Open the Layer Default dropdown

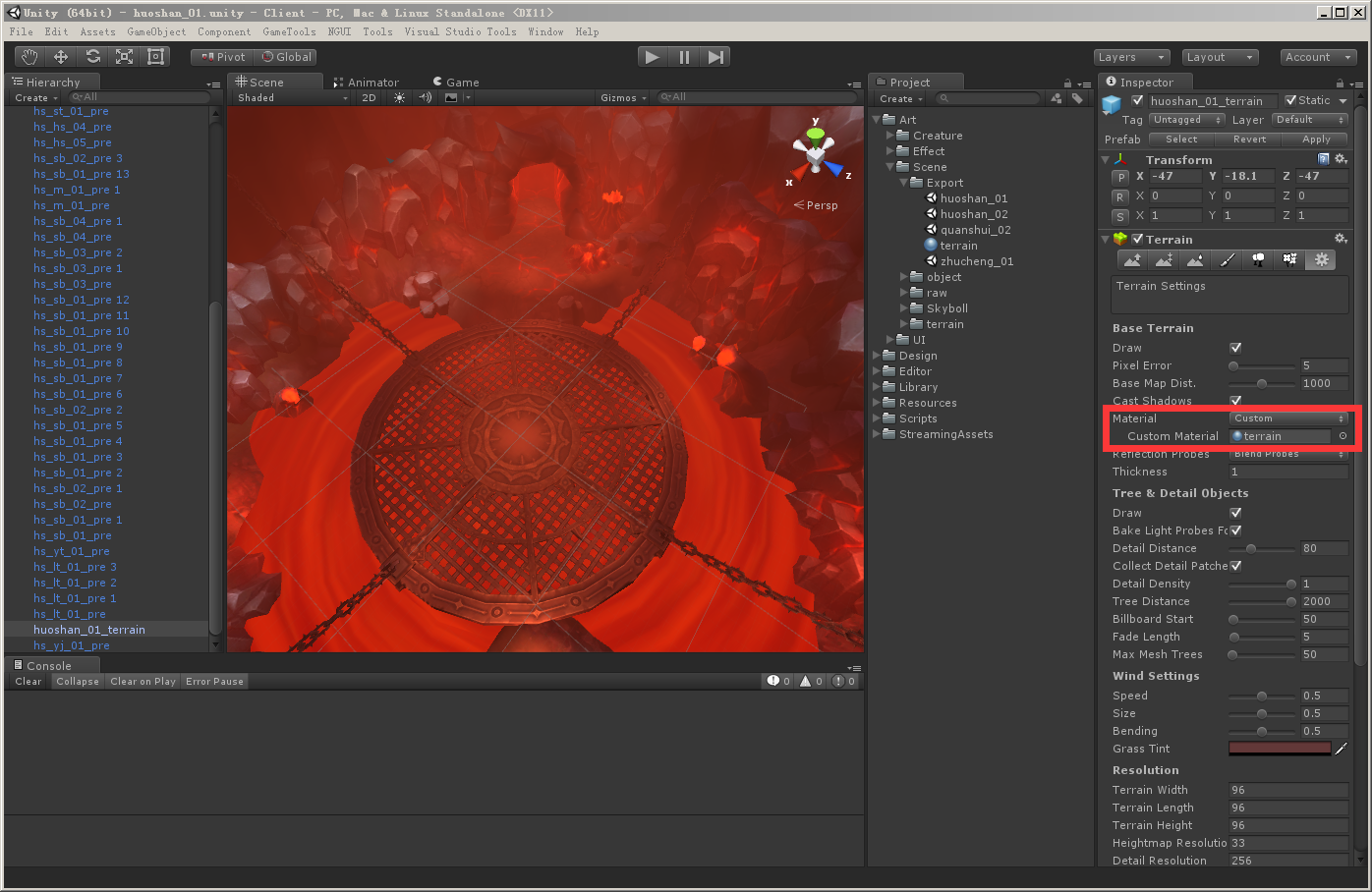pos(1310,120)
